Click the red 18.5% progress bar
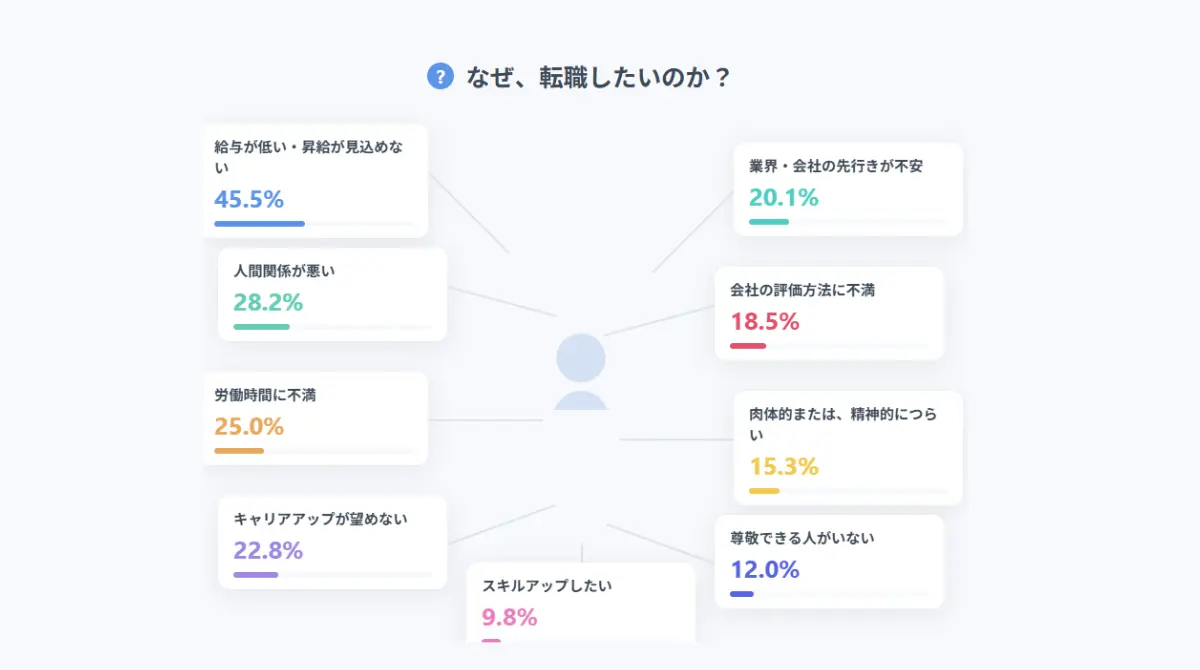The image size is (1200, 670). pos(748,346)
